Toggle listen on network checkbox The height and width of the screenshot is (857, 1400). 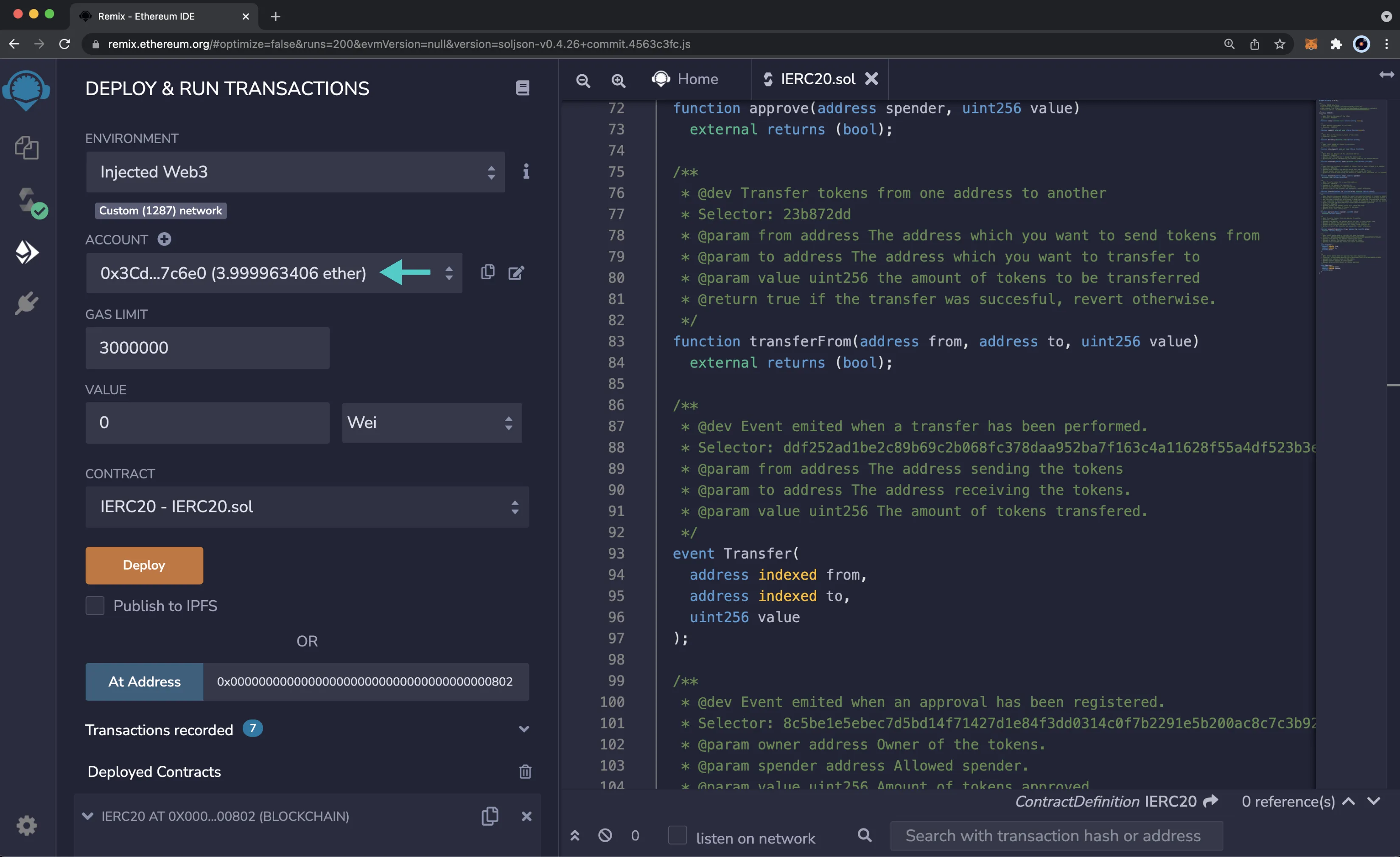point(677,835)
